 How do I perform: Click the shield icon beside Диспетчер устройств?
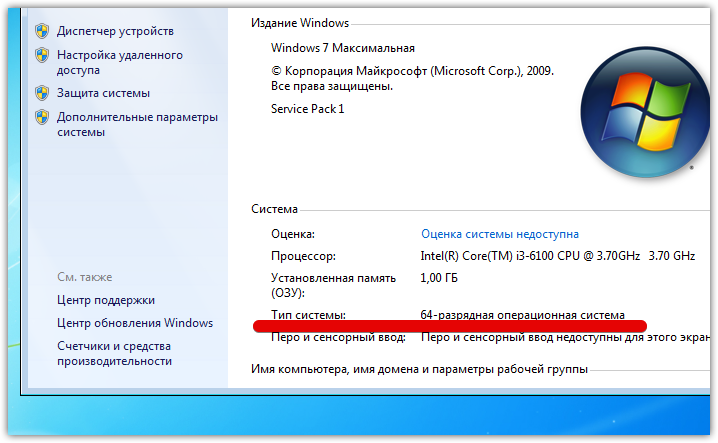[42, 31]
